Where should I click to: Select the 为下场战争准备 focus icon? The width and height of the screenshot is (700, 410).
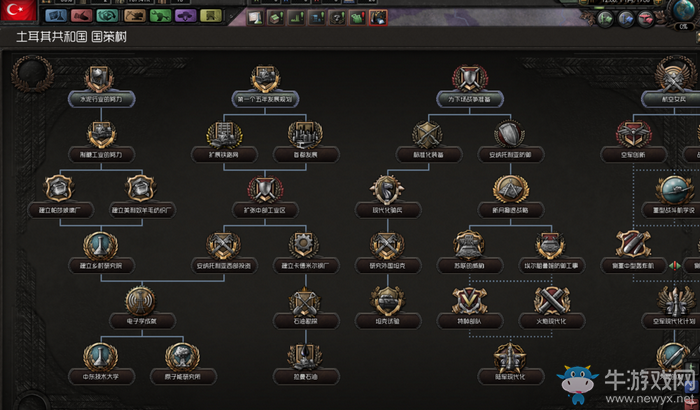tap(470, 79)
